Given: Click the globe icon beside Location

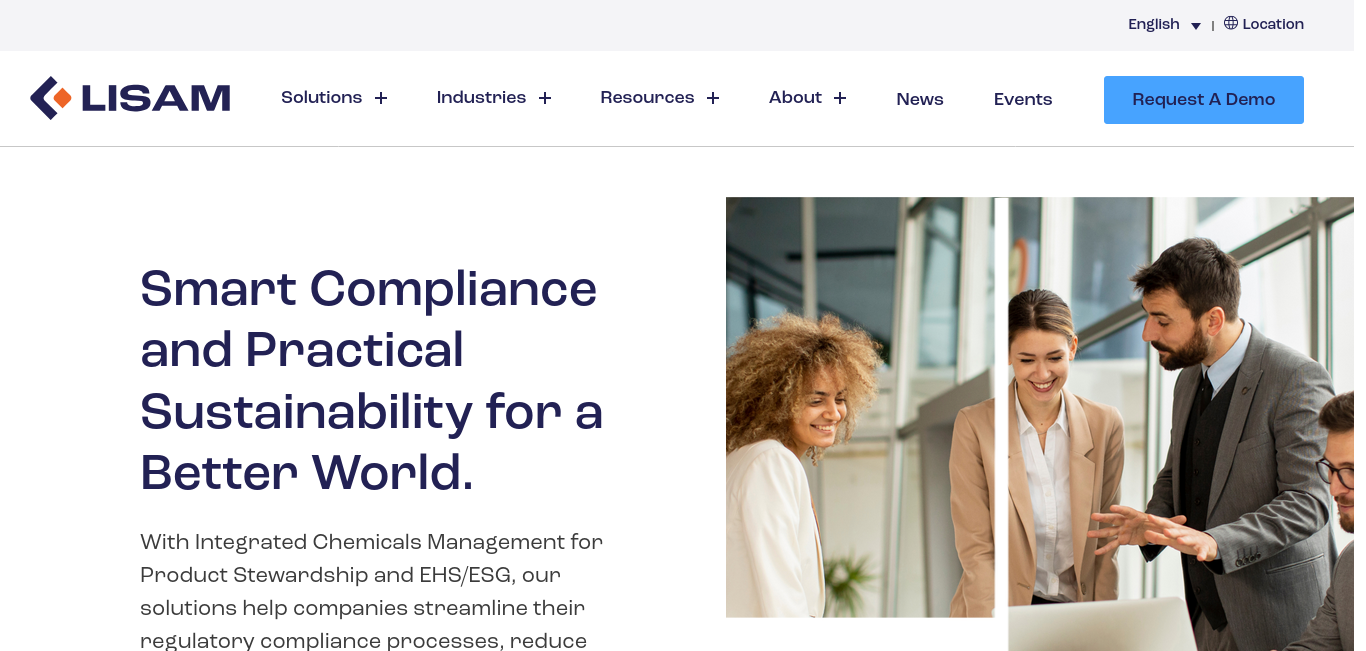Looking at the screenshot, I should [1231, 23].
